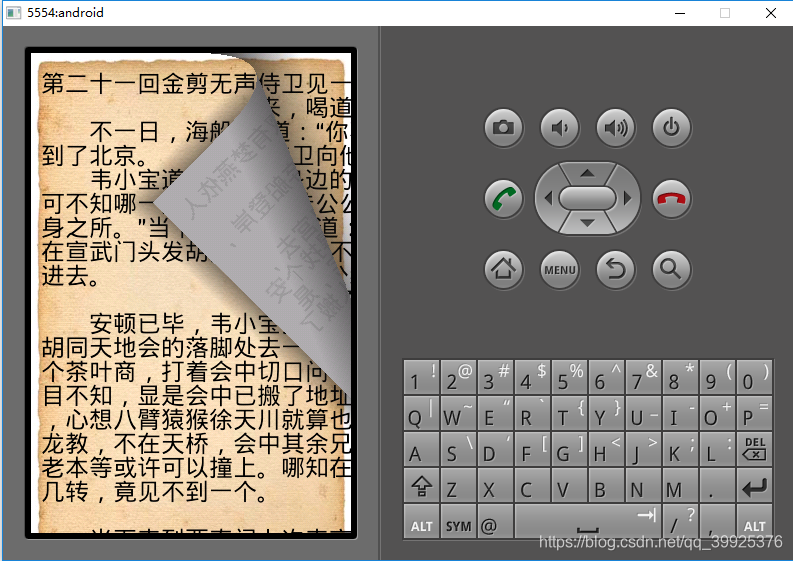793x561 pixels.
Task: Click the F key
Action: point(533,449)
